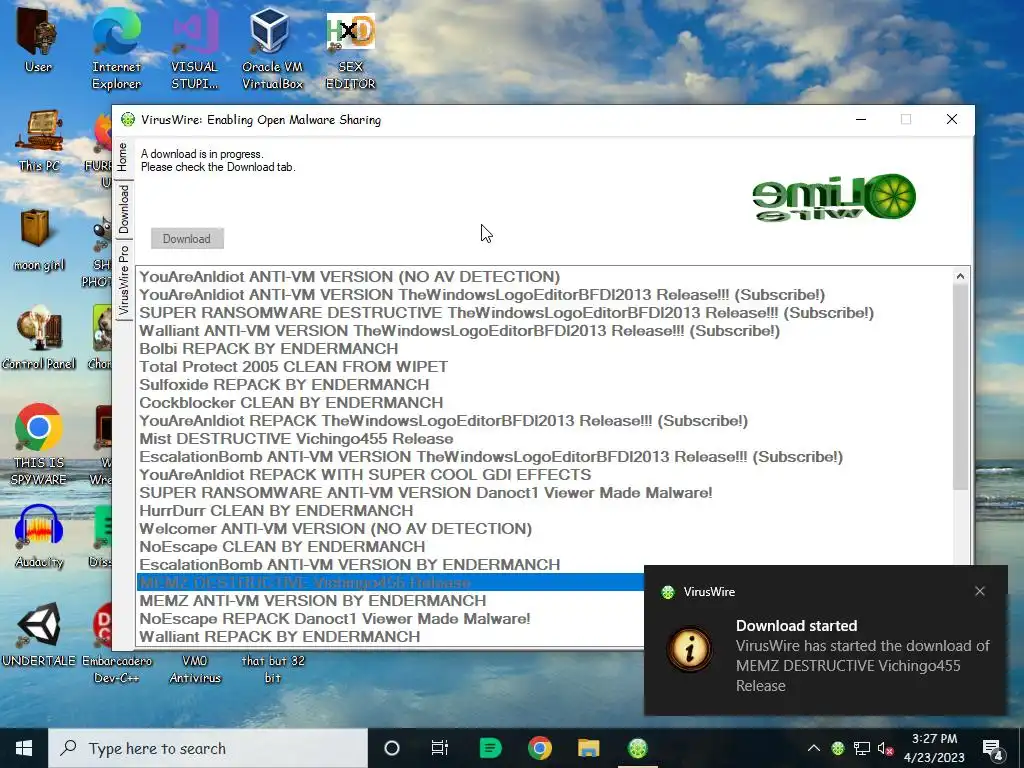Open the Control Panel desktop icon
Viewport: 1024px width, 768px height.
tap(39, 338)
